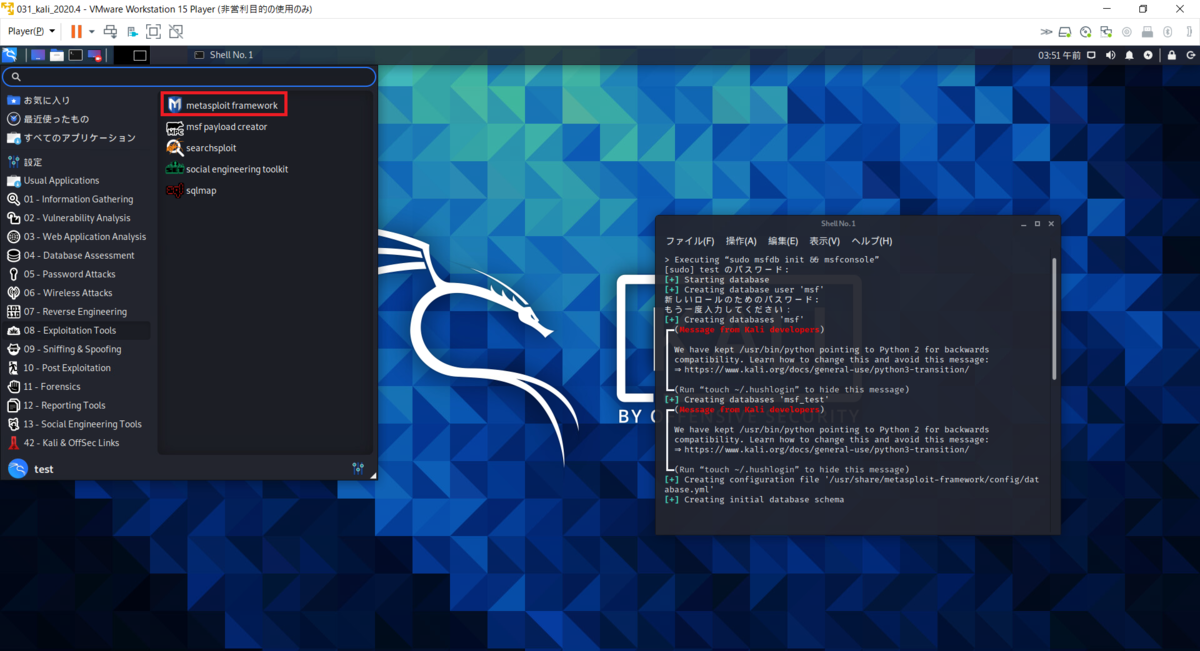Send Ctrl+Alt+Del to virtual machine icon
Image resolution: width=1200 pixels, height=651 pixels.
click(x=110, y=32)
